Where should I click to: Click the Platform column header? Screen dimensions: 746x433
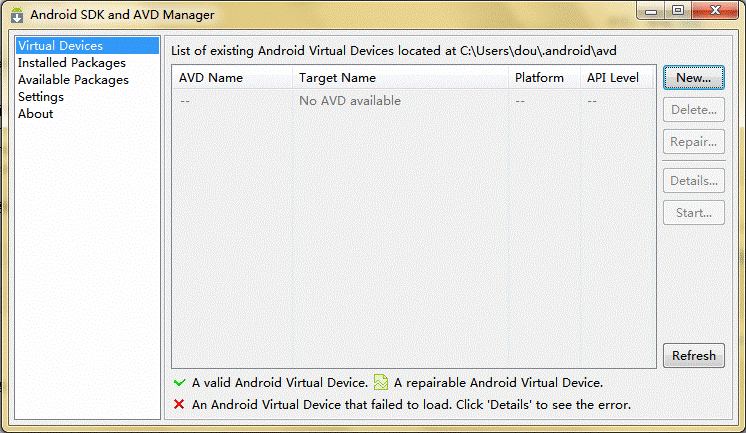click(544, 78)
